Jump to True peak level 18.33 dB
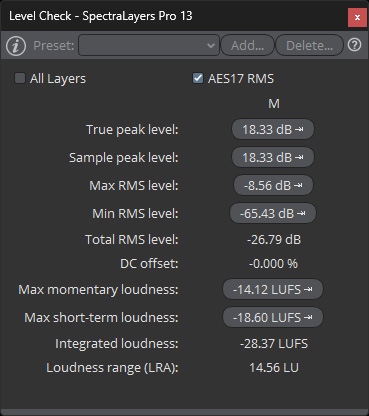This screenshot has width=369, height=416. click(x=273, y=129)
